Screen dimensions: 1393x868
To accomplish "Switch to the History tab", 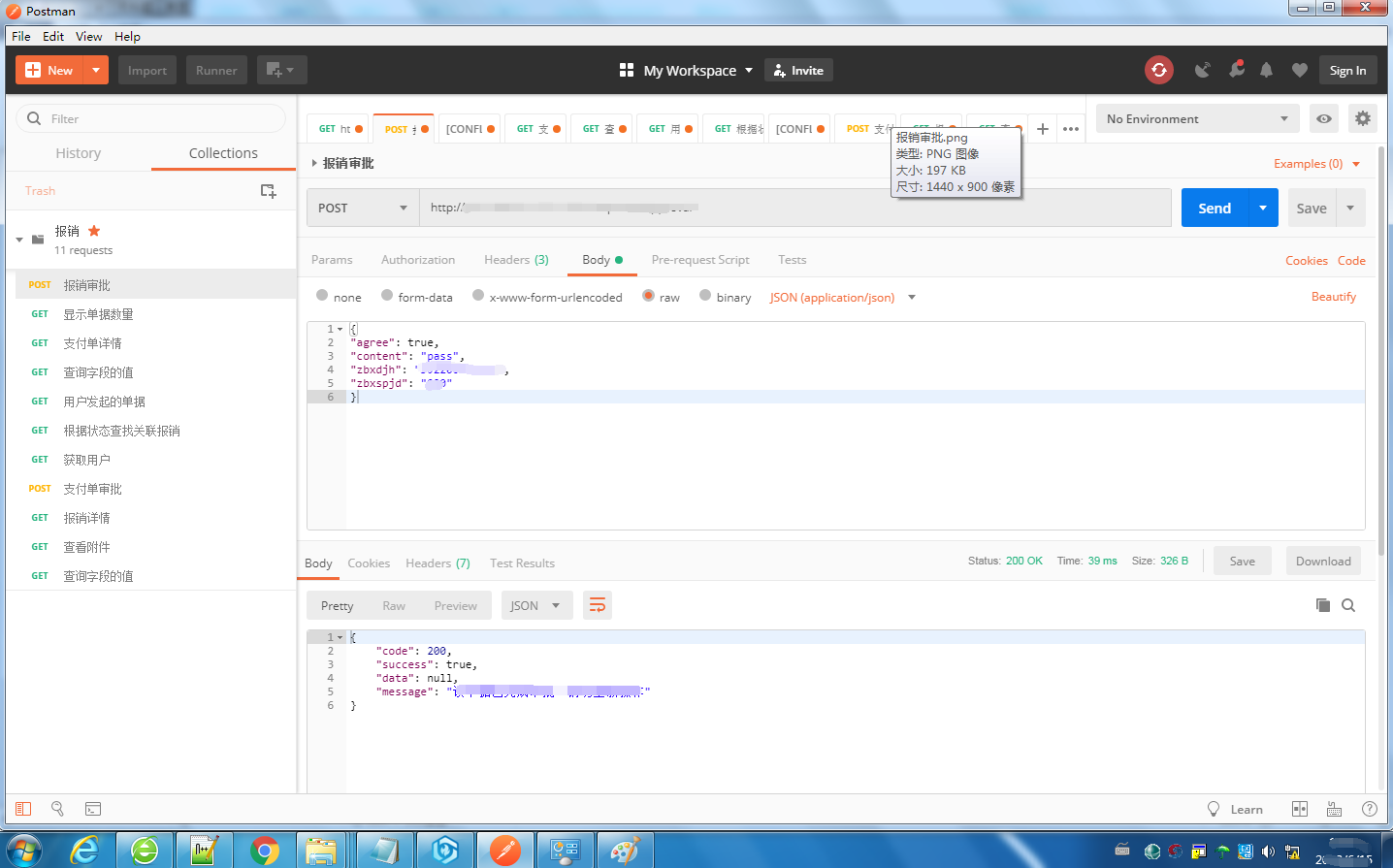I will pos(79,153).
